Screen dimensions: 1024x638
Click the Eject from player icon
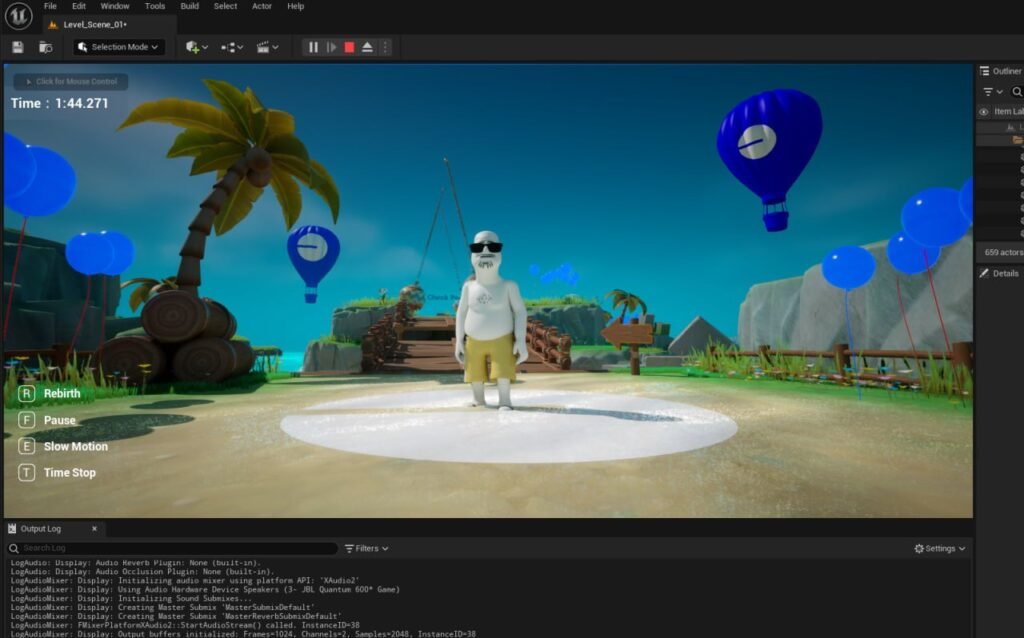click(367, 47)
